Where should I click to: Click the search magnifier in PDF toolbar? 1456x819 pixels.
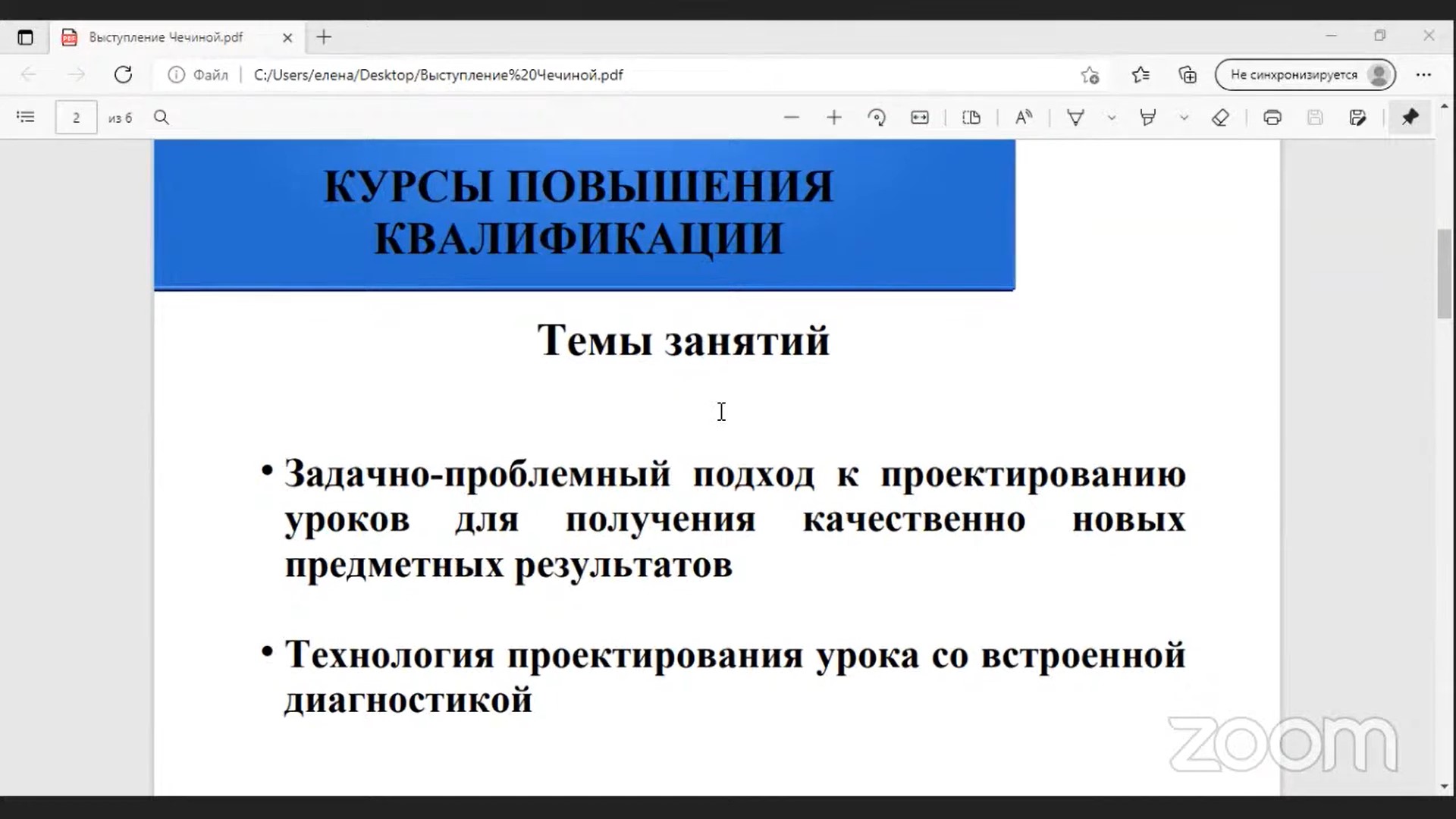(162, 118)
